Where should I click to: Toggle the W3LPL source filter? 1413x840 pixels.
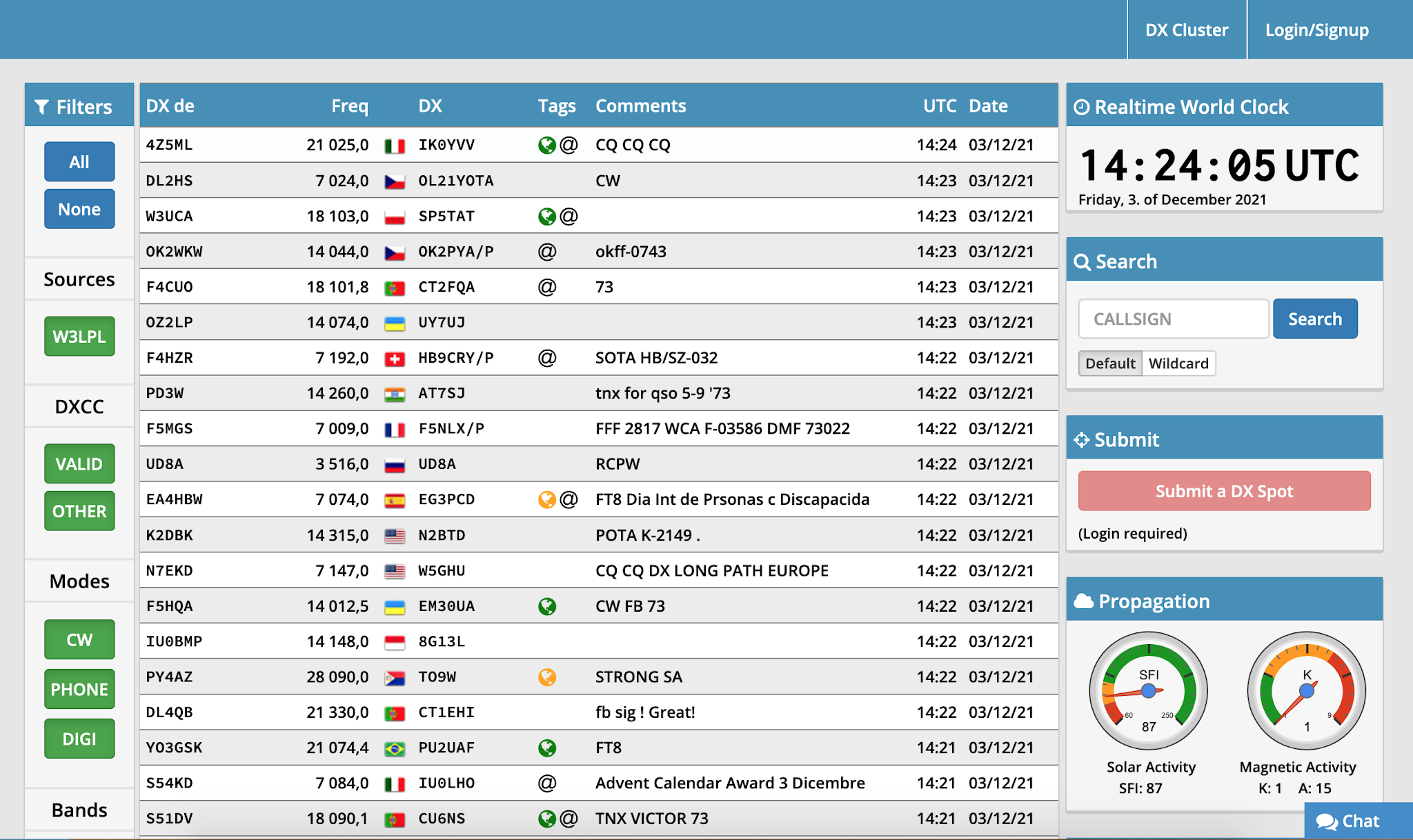[79, 337]
